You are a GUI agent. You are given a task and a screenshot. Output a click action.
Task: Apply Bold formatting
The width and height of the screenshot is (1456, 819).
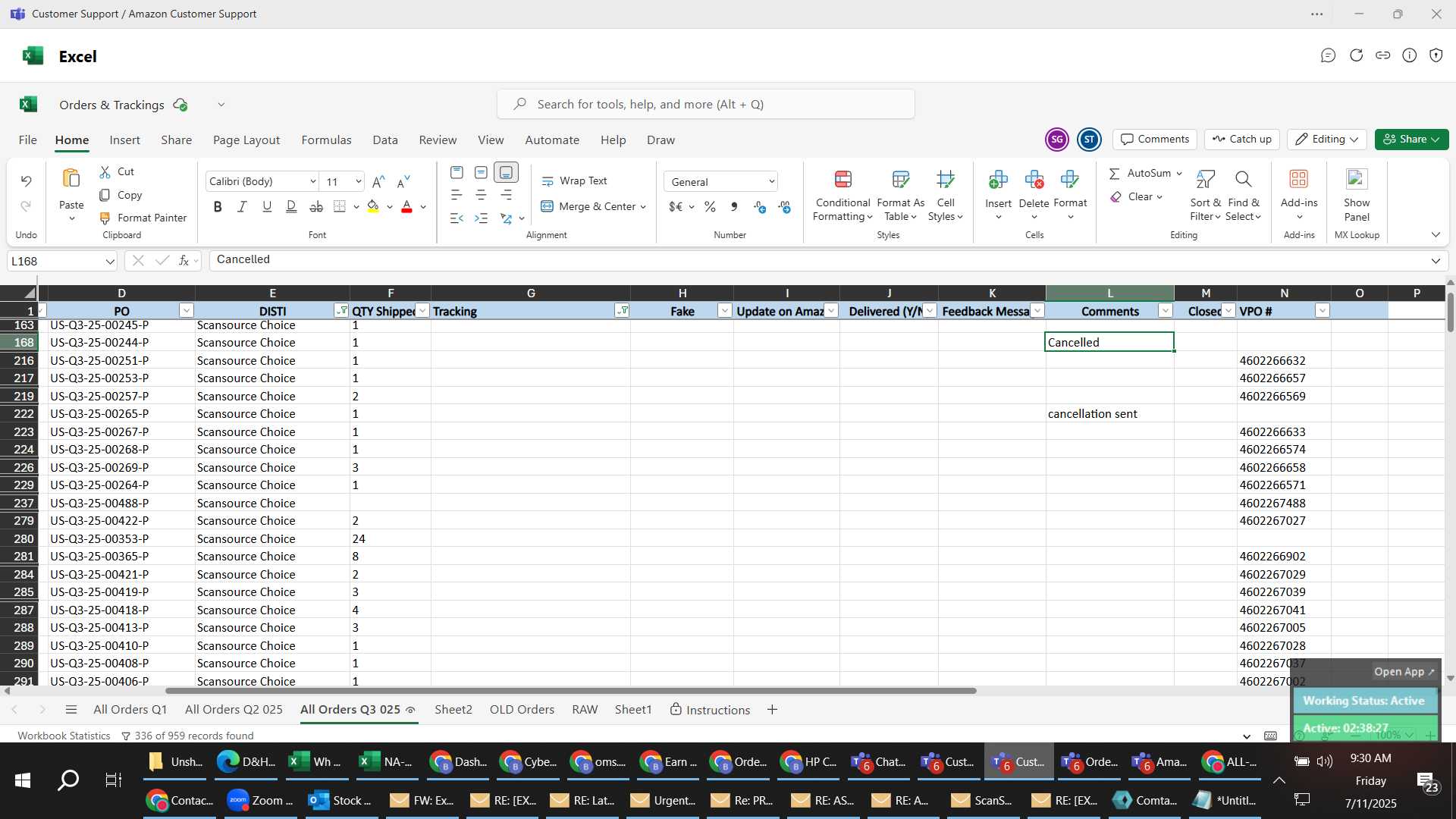click(218, 206)
